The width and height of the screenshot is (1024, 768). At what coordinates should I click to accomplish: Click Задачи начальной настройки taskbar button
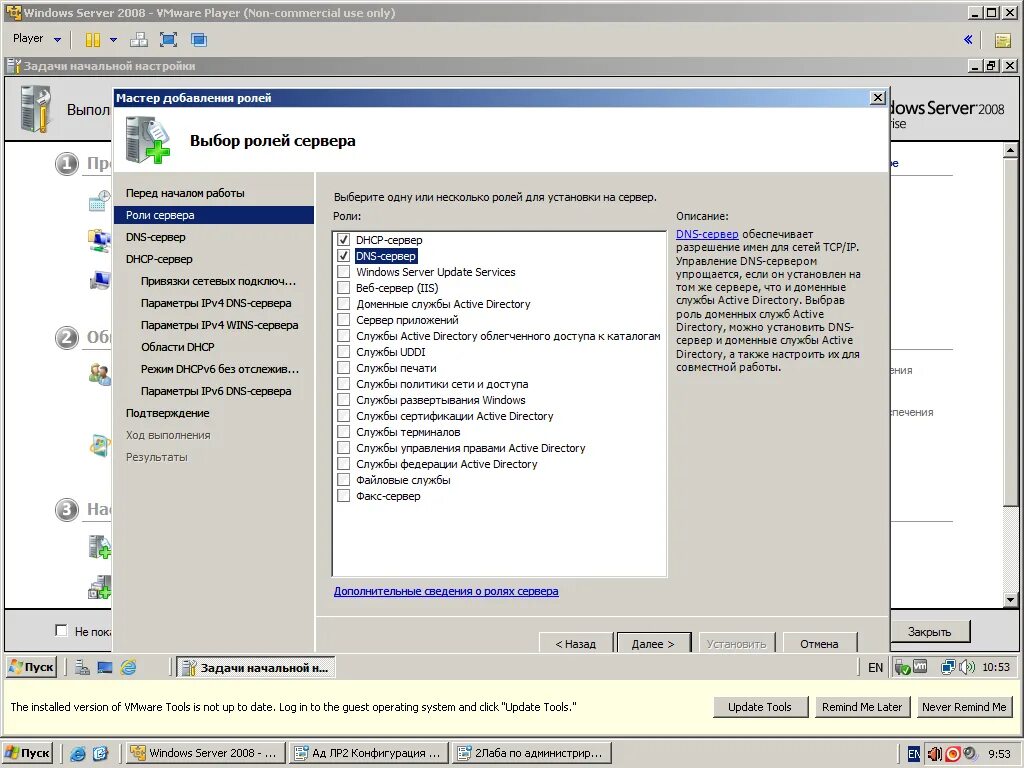[256, 667]
